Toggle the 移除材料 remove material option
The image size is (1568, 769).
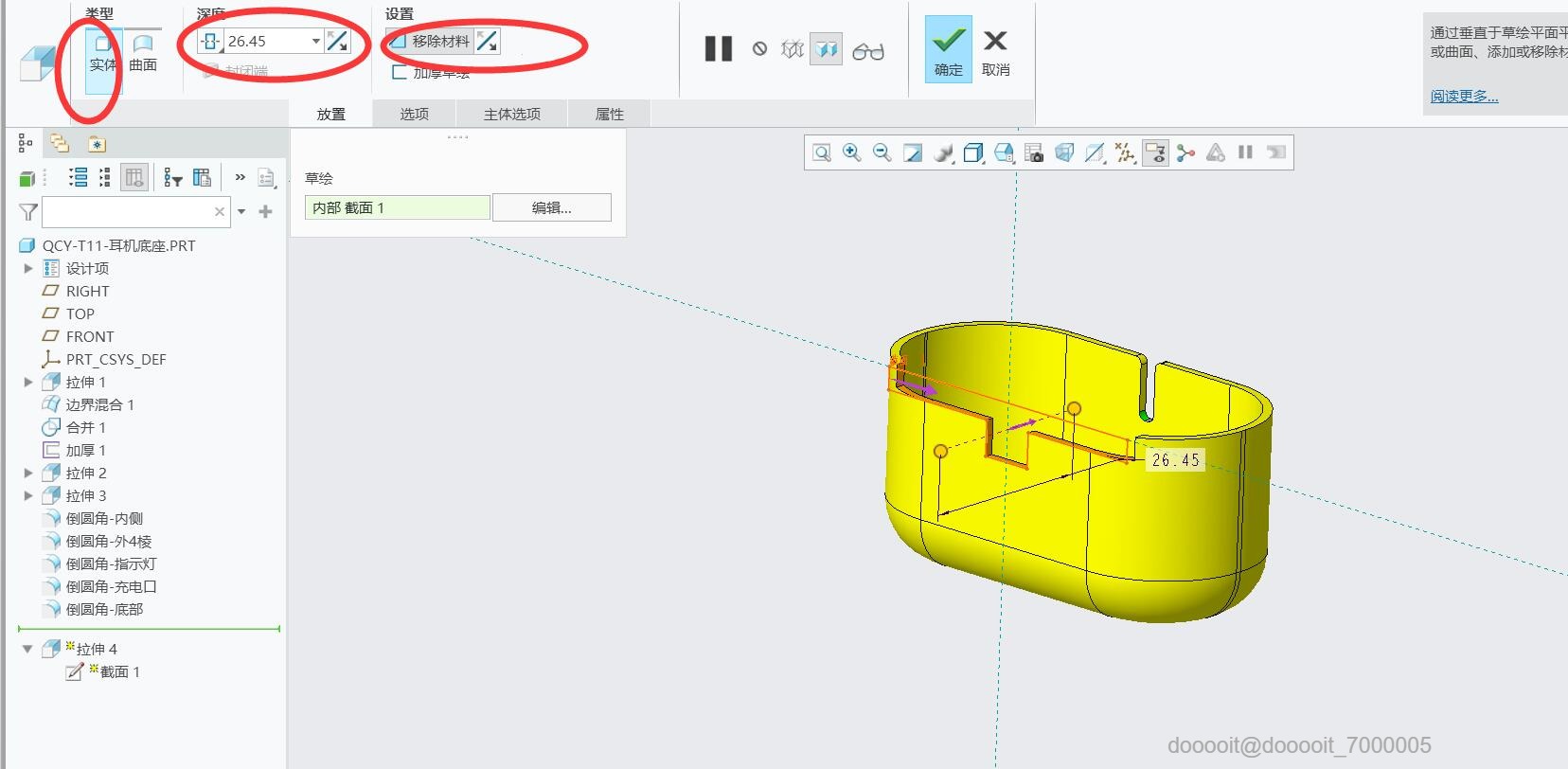(x=429, y=42)
